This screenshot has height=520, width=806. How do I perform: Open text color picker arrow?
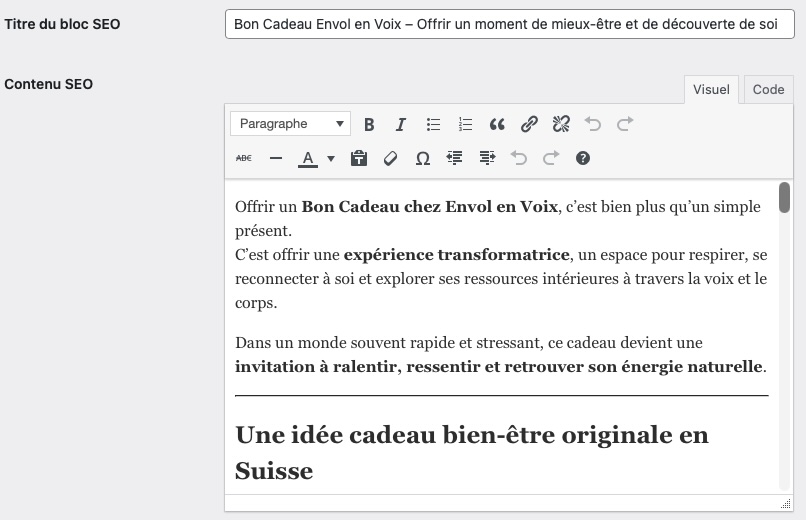pyautogui.click(x=331, y=158)
